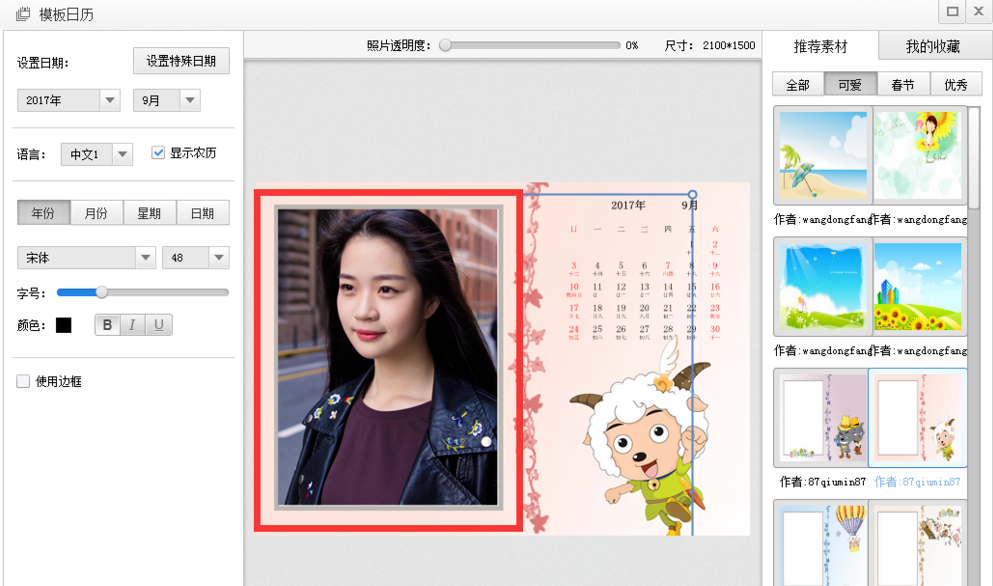Click the 模板日历 title icon
The width and height of the screenshot is (993, 586).
(22, 13)
